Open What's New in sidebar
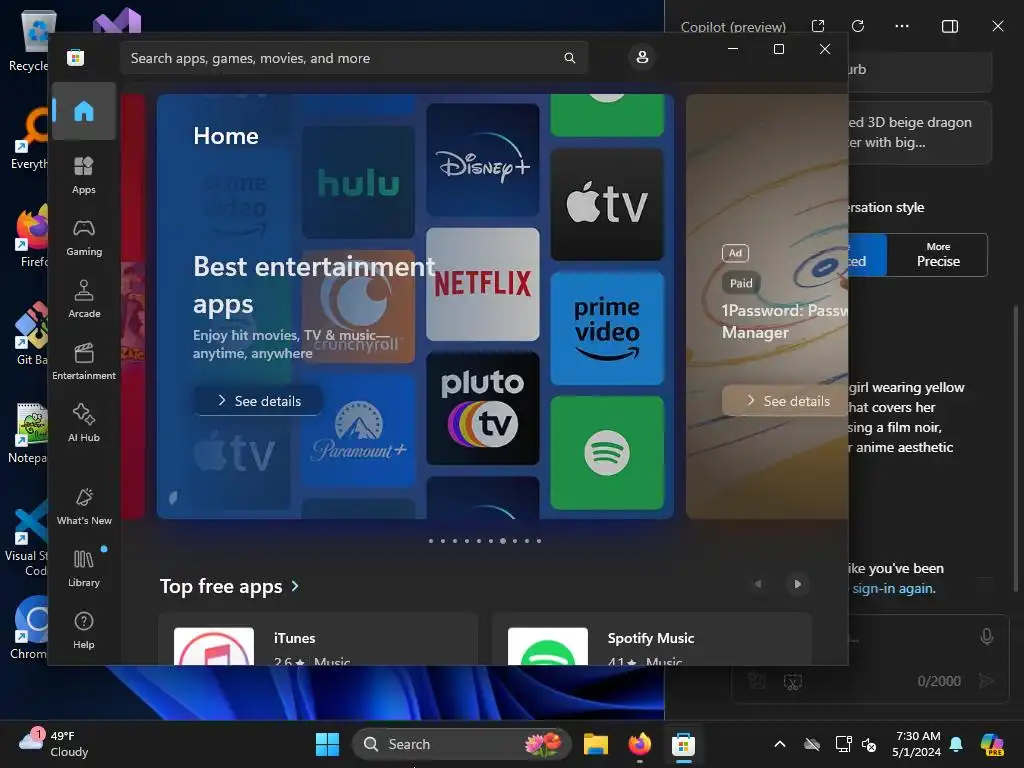Viewport: 1024px width, 768px height. click(84, 507)
